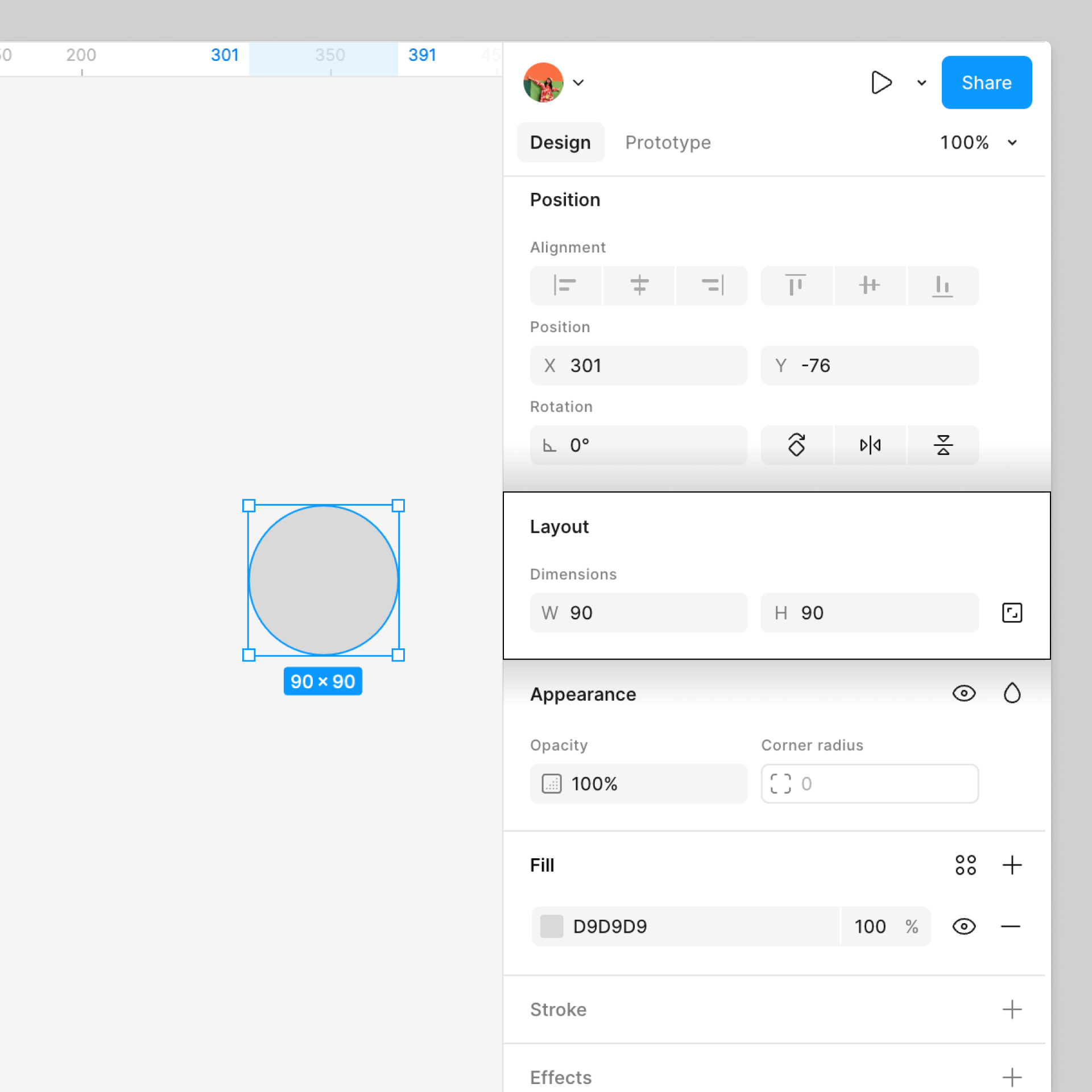Viewport: 1092px width, 1092px height.
Task: Click the blue Share button
Action: (986, 82)
